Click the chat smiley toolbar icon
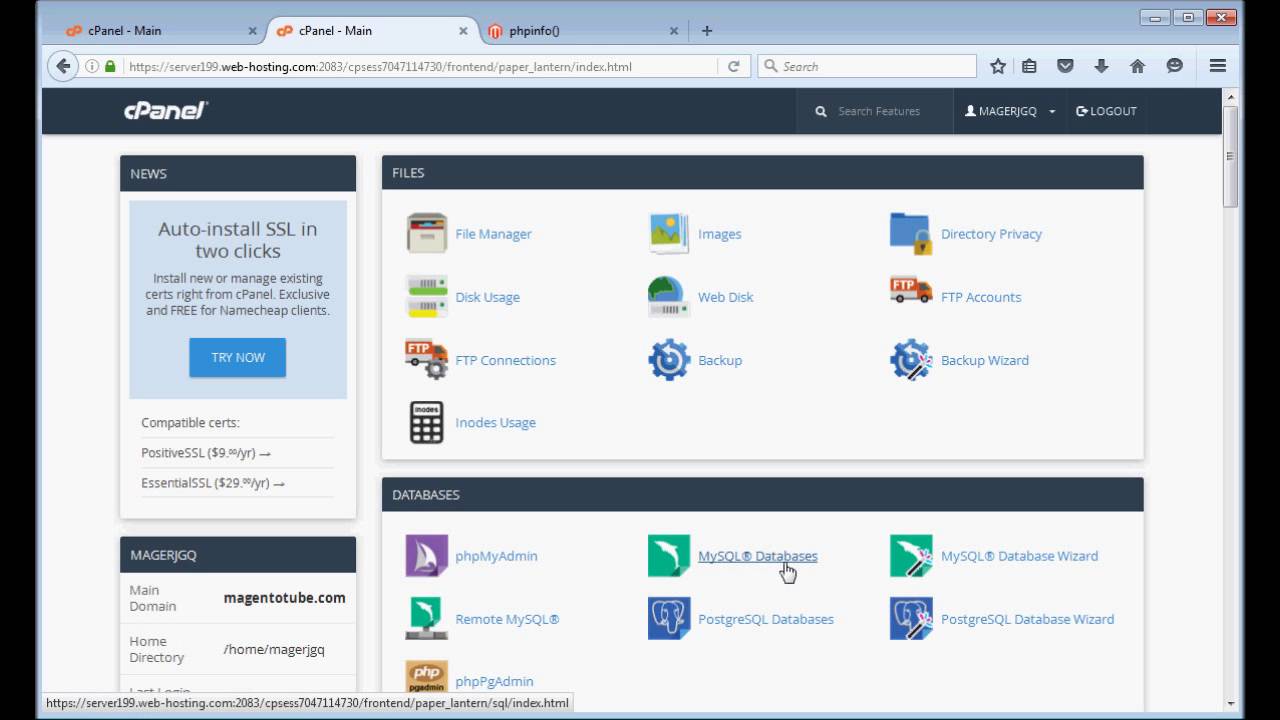 coord(1175,66)
